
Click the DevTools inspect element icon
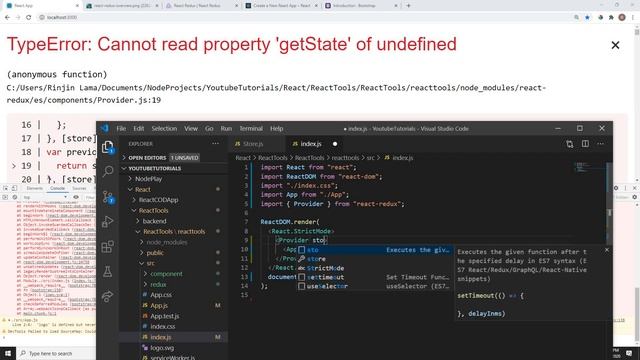tap(5, 188)
